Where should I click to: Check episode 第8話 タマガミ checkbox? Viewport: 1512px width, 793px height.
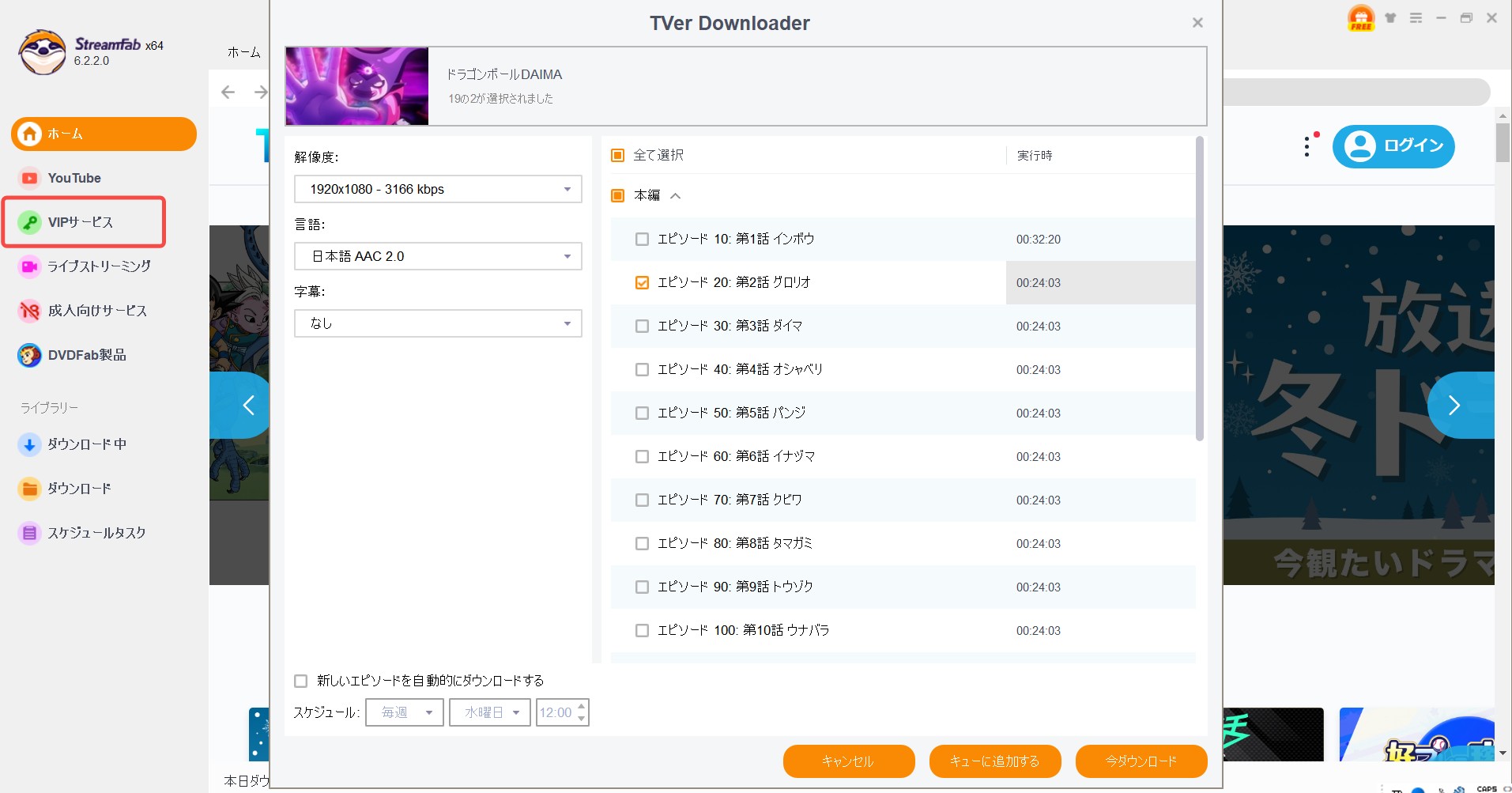click(x=642, y=543)
